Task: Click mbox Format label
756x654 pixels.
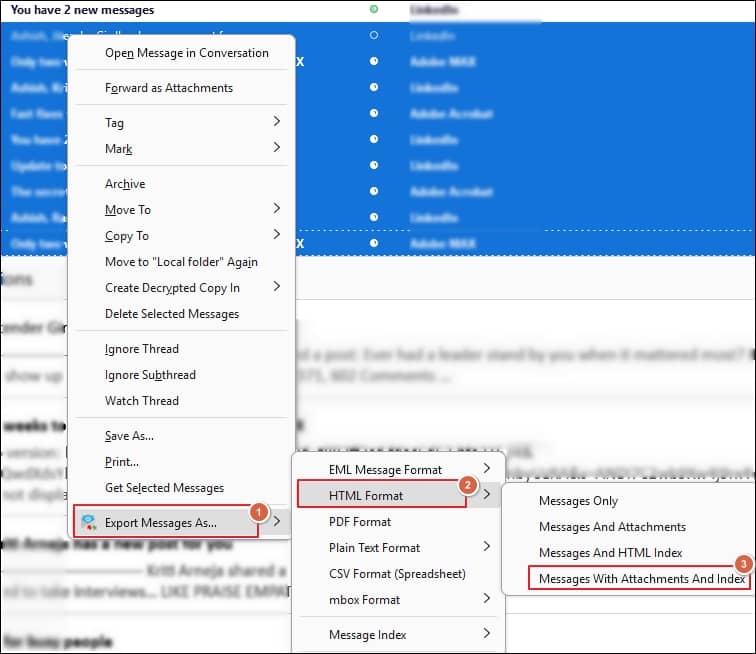Action: coord(364,600)
